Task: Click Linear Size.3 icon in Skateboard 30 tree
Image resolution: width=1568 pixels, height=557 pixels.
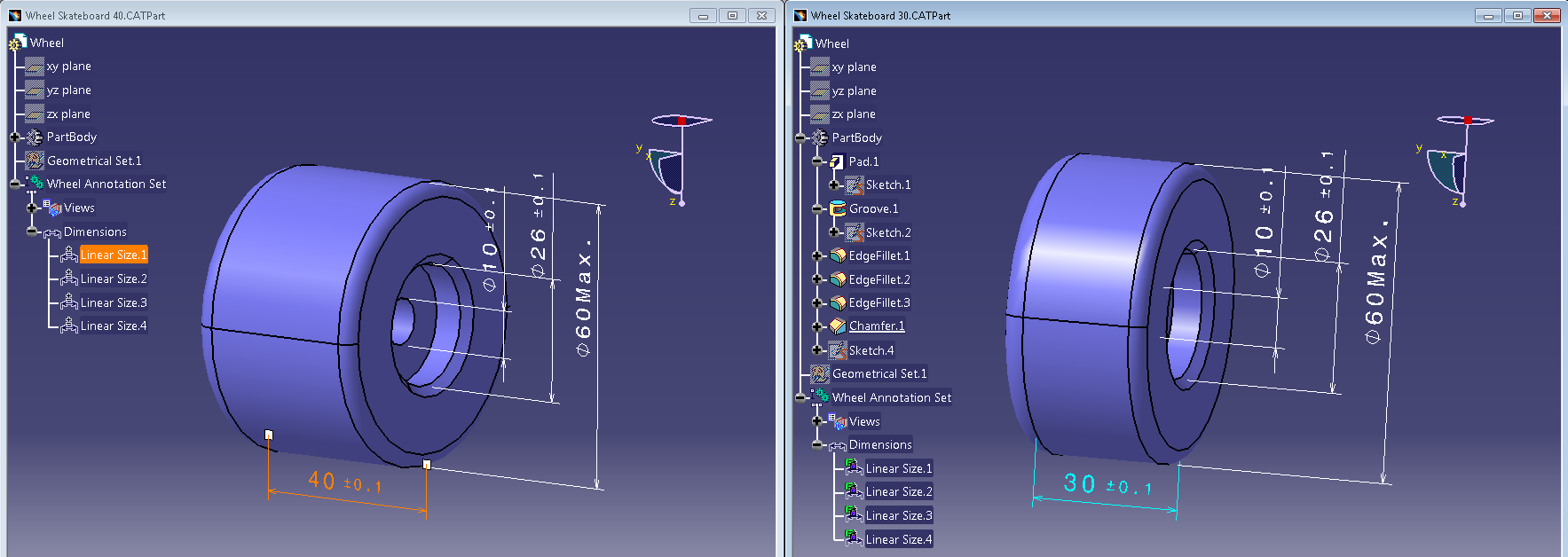Action: click(x=854, y=515)
